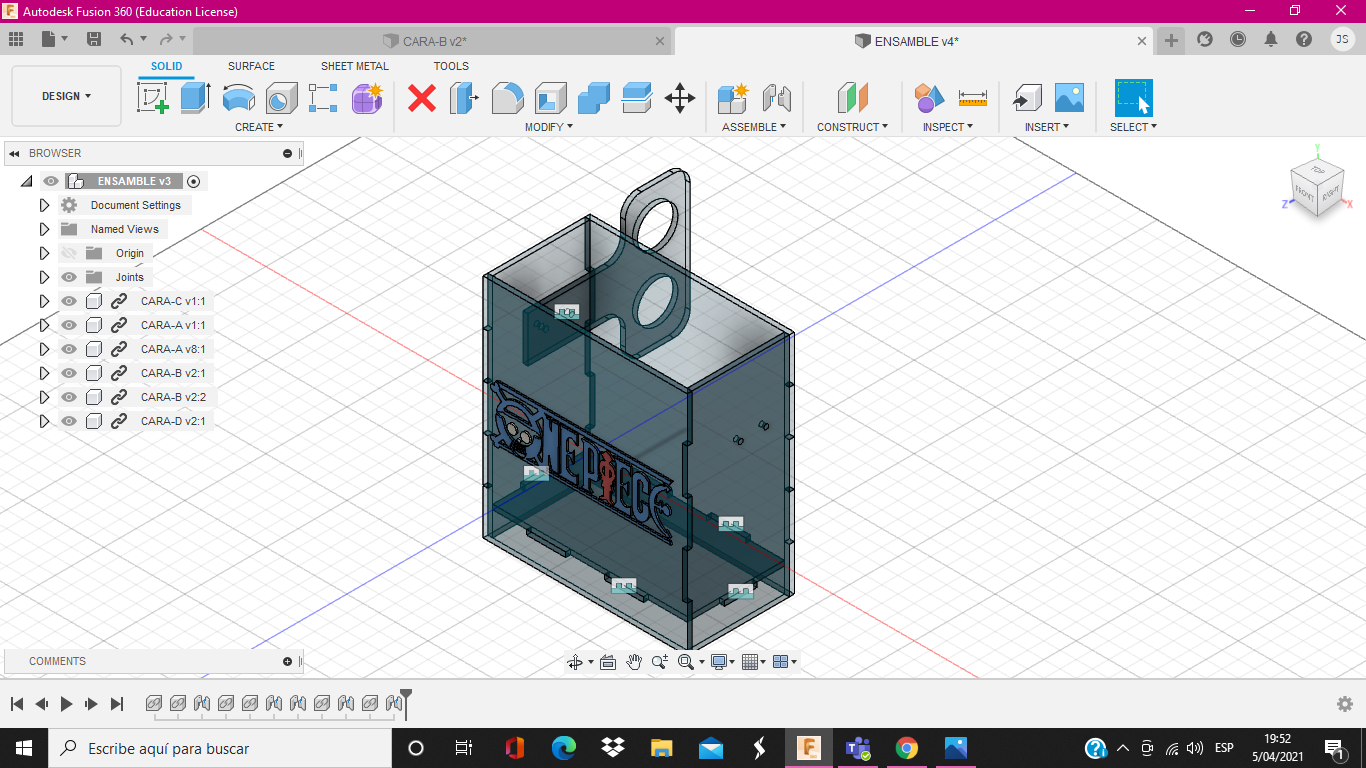Toggle visibility of Joints folder
This screenshot has width=1366, height=768.
pyautogui.click(x=69, y=277)
